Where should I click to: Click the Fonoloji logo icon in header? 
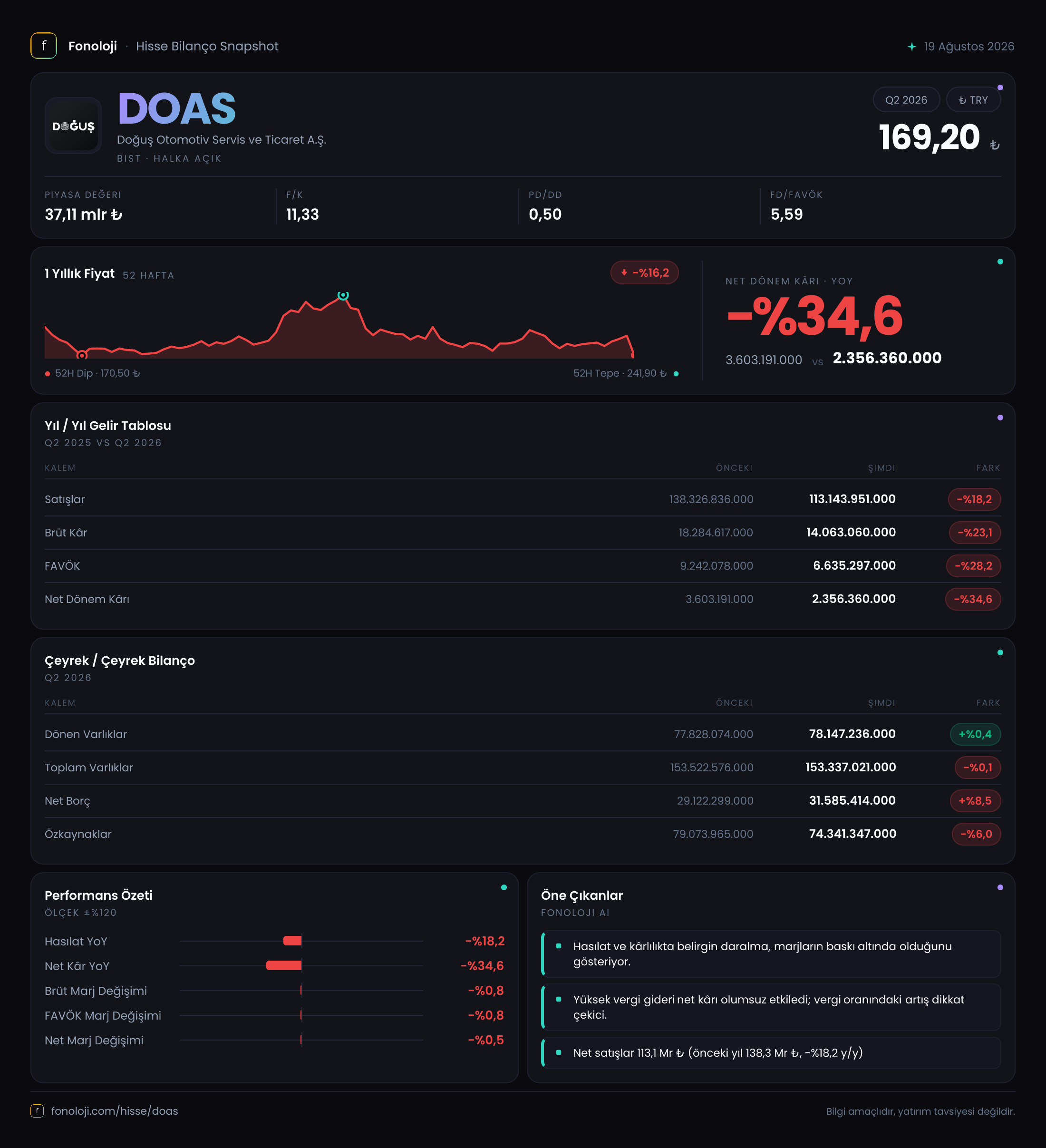44,46
